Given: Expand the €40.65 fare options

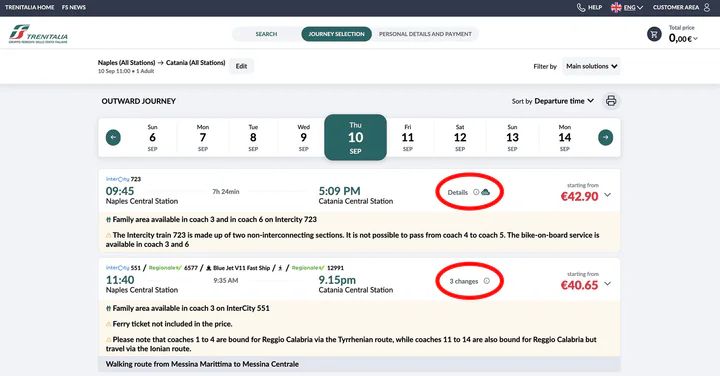Looking at the screenshot, I should coord(608,284).
